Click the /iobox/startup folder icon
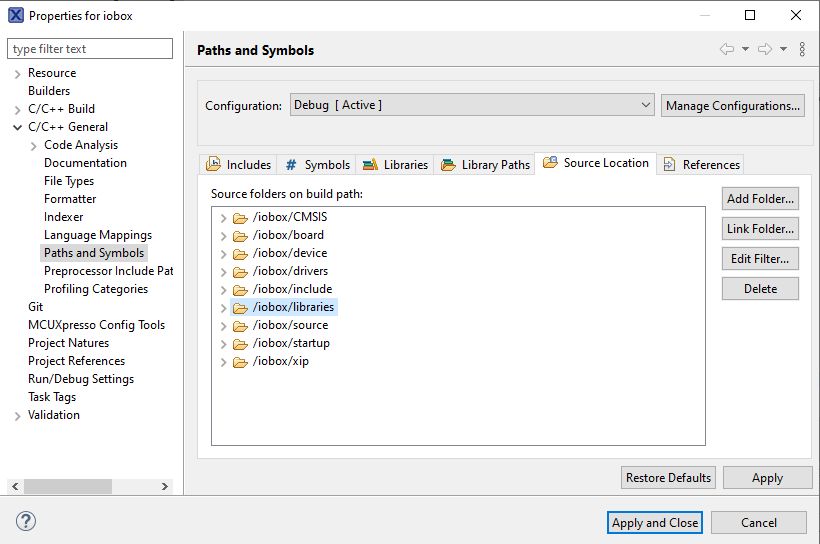 point(240,344)
